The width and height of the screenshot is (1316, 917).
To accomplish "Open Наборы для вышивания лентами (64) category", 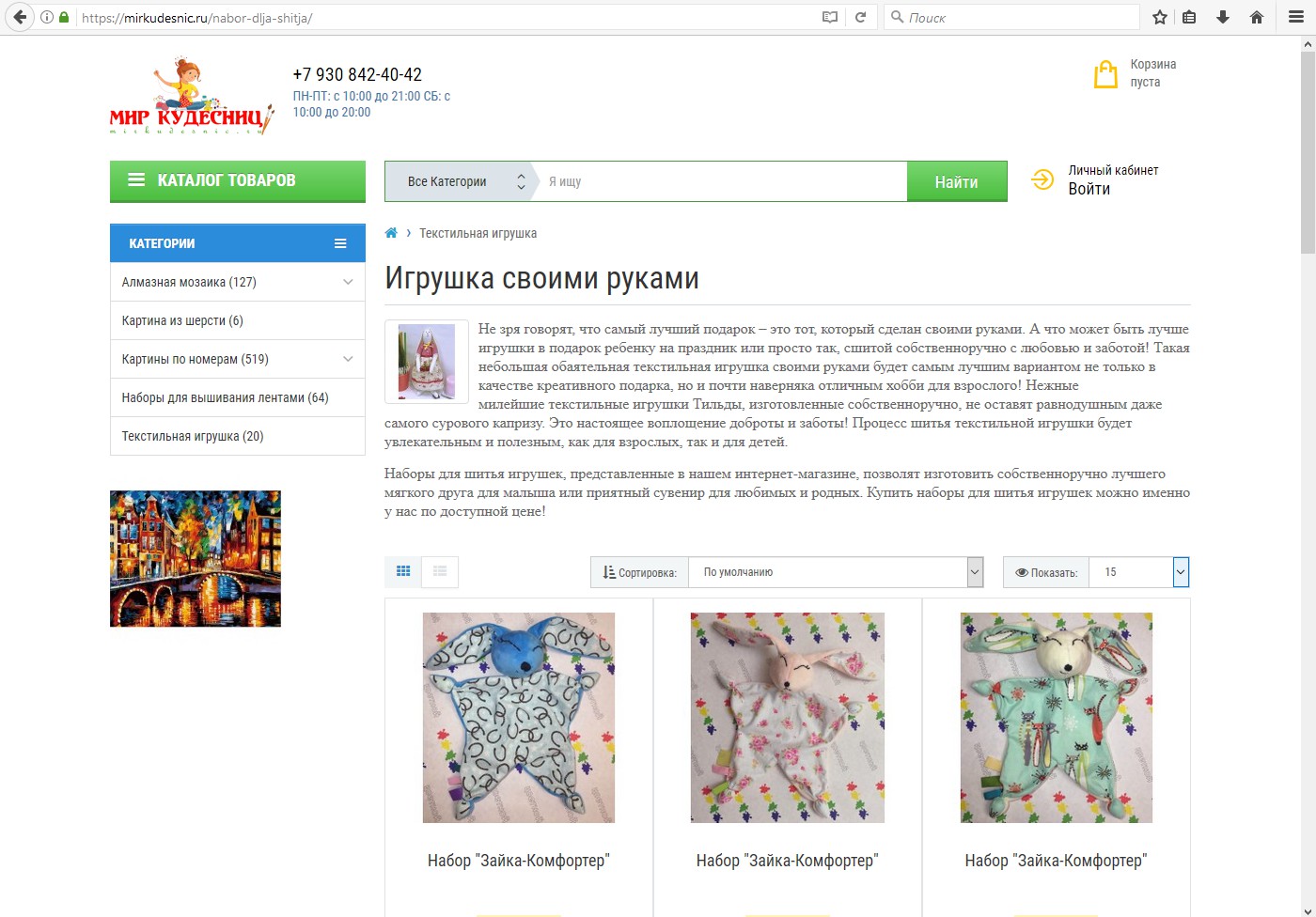I will [226, 397].
